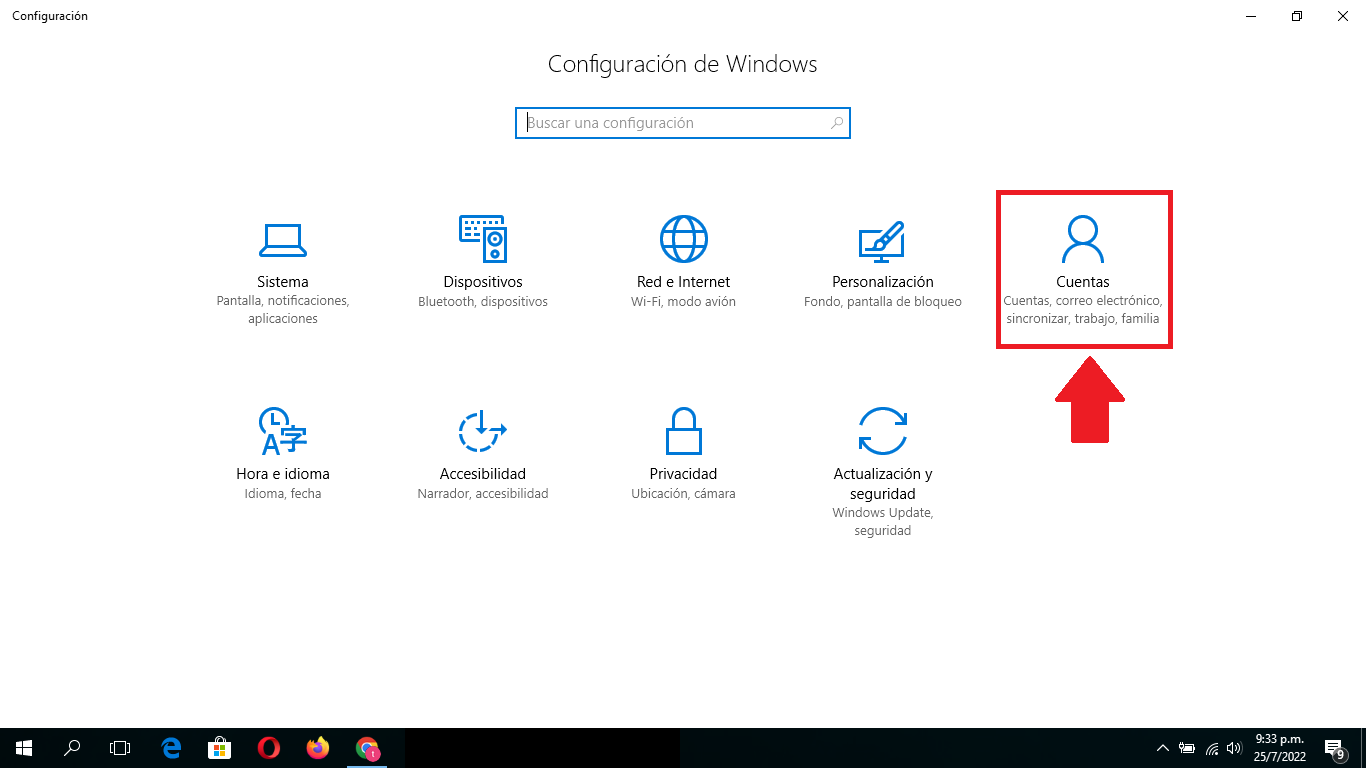Click the magnifier icon in search box
The height and width of the screenshot is (768, 1366).
[x=837, y=123]
